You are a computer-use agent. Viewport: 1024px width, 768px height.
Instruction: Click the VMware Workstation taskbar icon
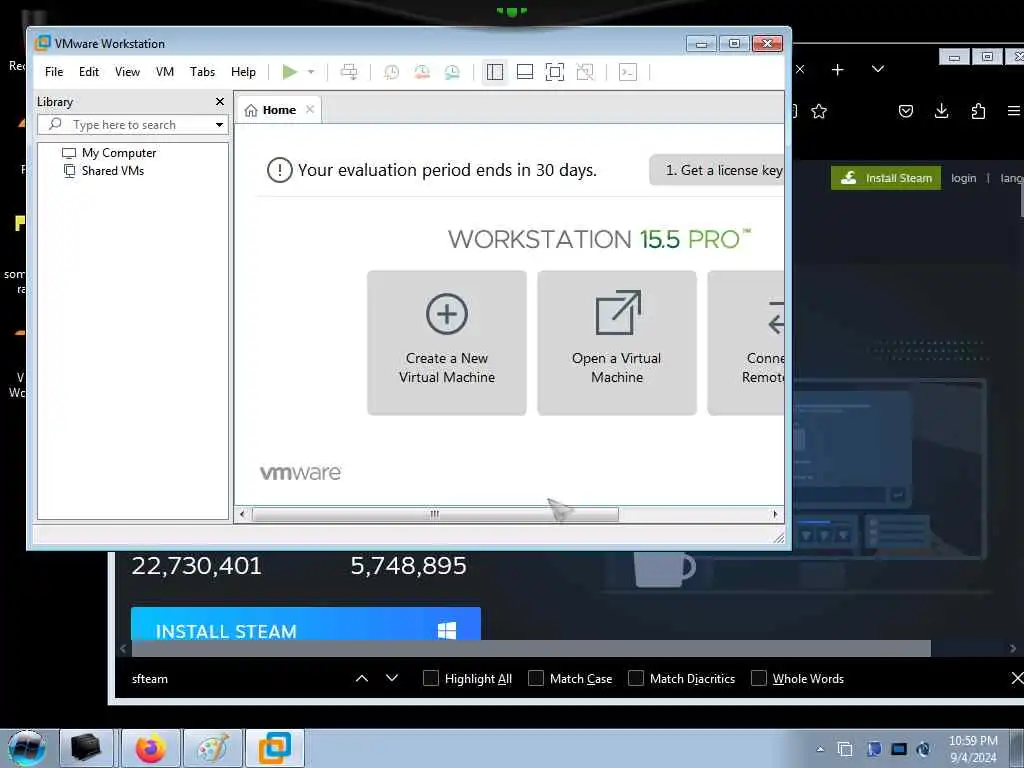click(275, 748)
